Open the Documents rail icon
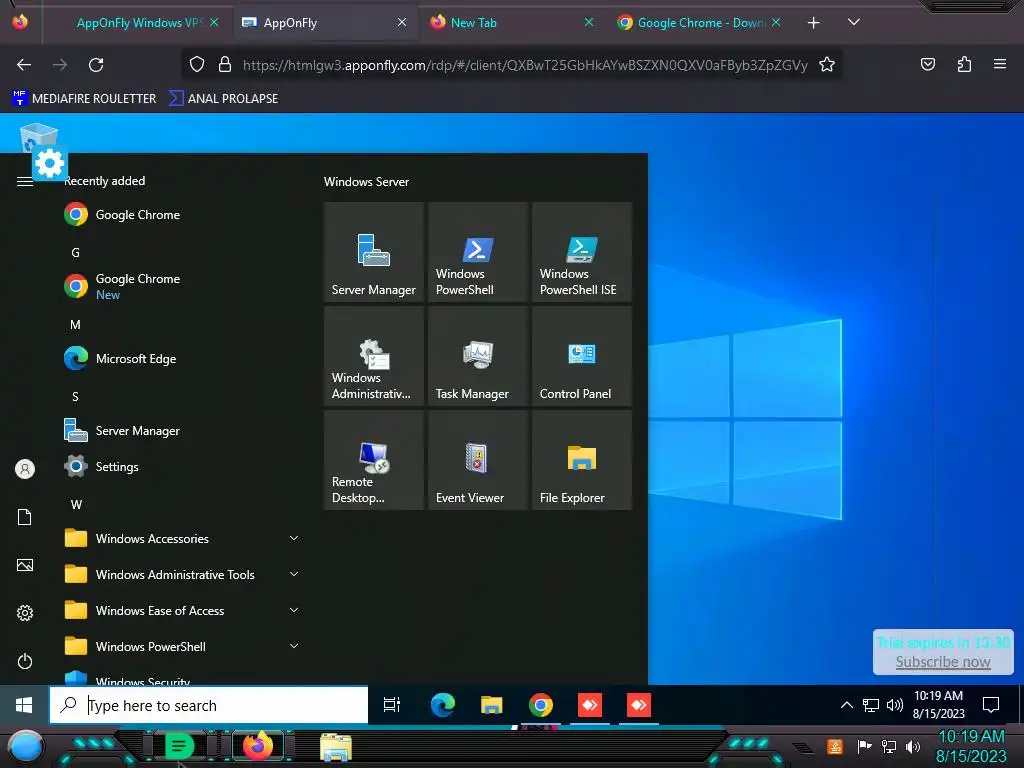The image size is (1024, 768). [x=25, y=517]
